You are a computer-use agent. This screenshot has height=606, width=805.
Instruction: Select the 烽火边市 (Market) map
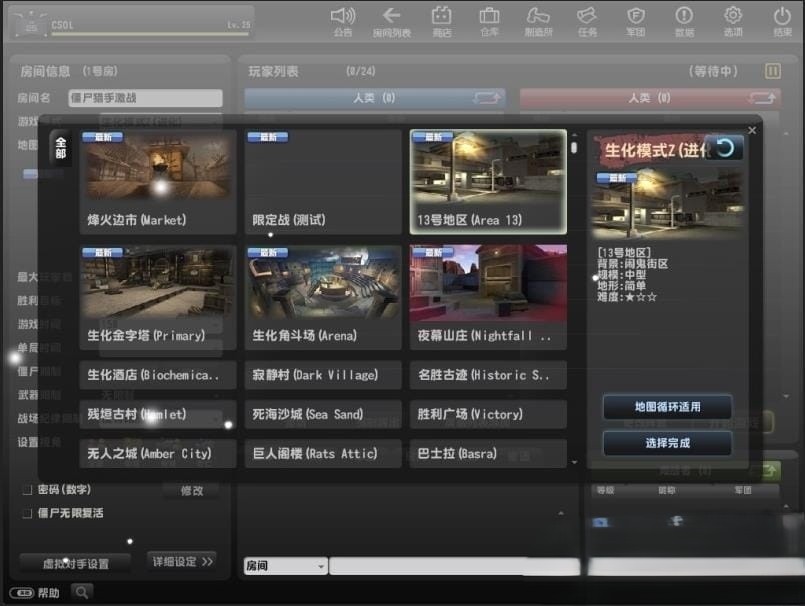pyautogui.click(x=158, y=182)
